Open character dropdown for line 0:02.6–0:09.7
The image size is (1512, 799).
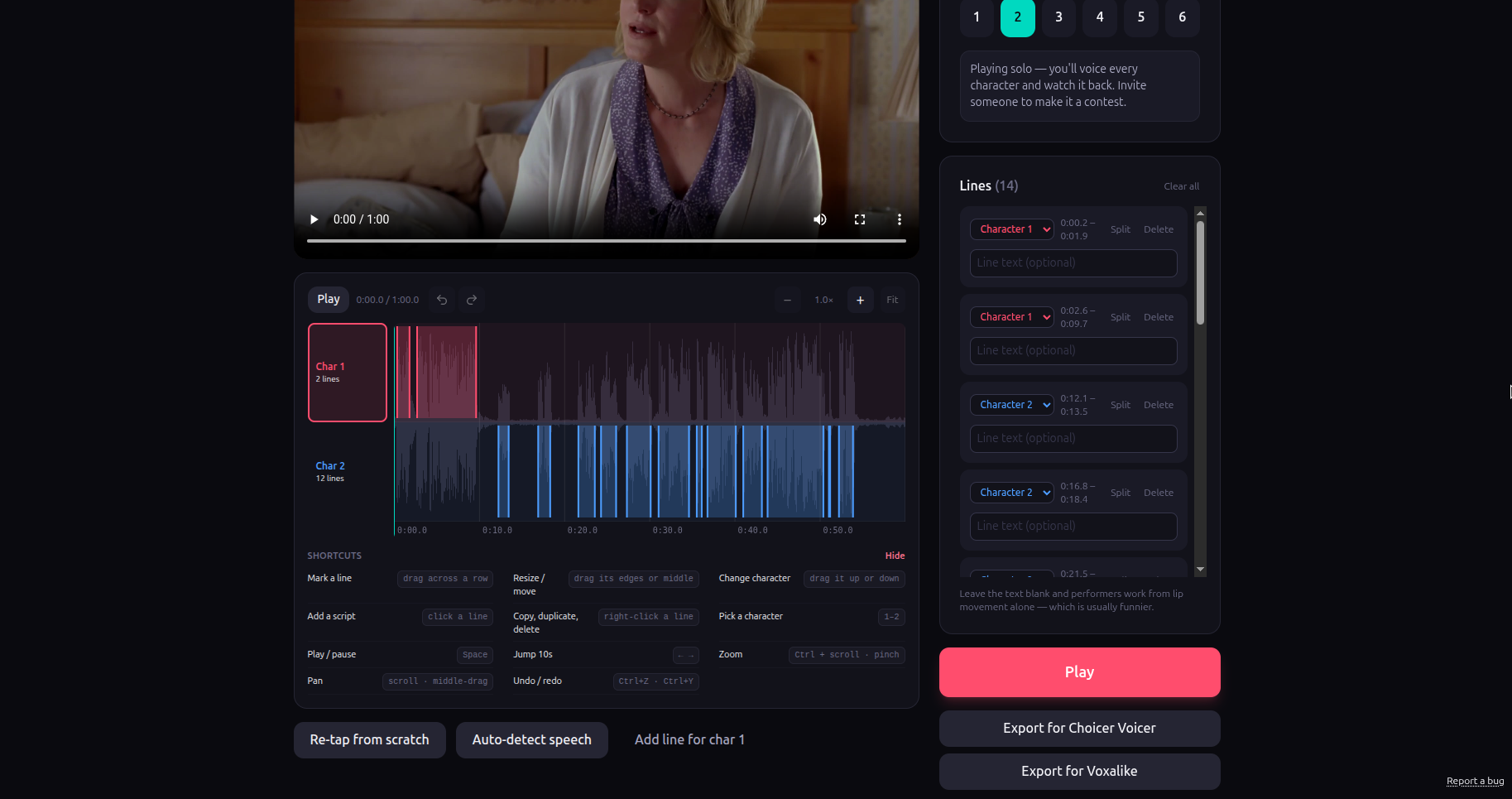click(x=1012, y=317)
